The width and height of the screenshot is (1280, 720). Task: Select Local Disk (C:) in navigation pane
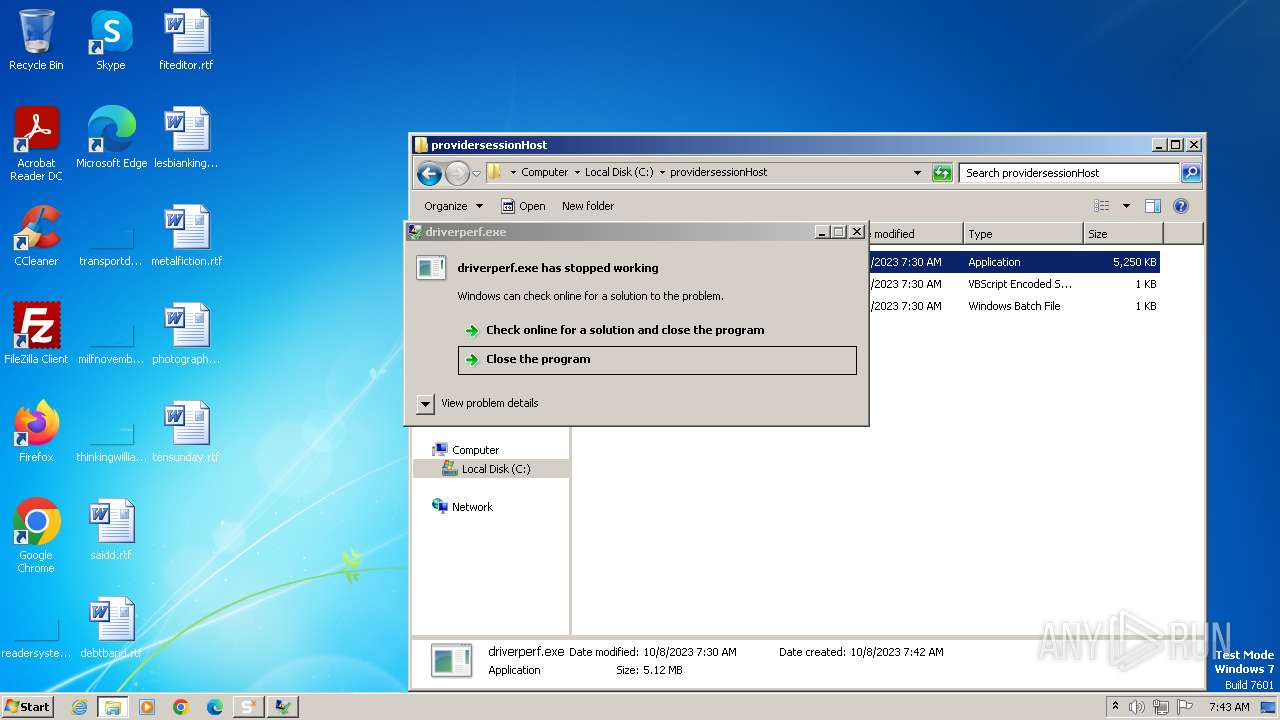point(495,469)
